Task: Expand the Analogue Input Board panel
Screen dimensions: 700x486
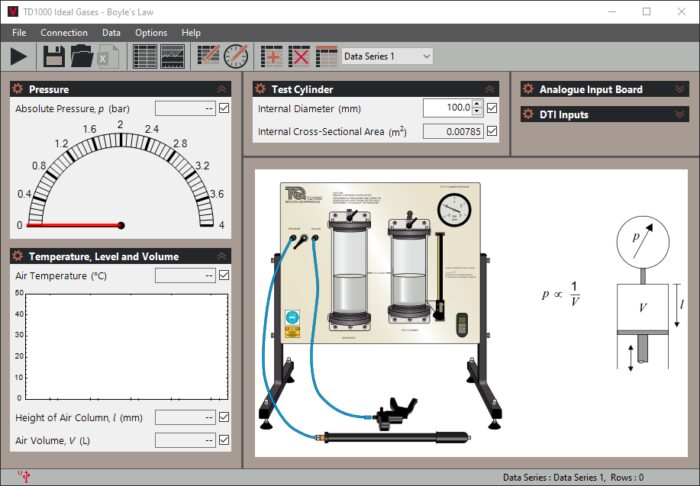Action: tap(679, 89)
